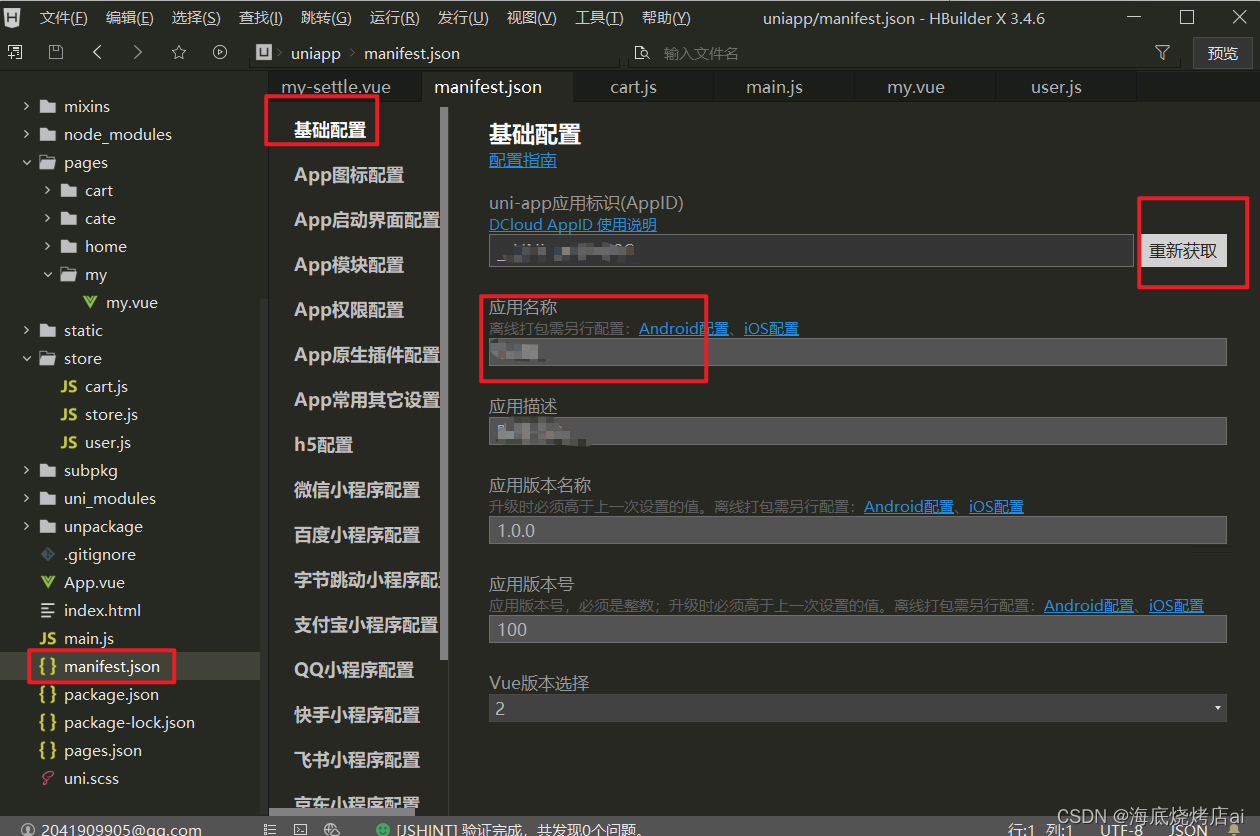The image size is (1260, 836).
Task: Expand the node_modules folder
Action: (26, 134)
